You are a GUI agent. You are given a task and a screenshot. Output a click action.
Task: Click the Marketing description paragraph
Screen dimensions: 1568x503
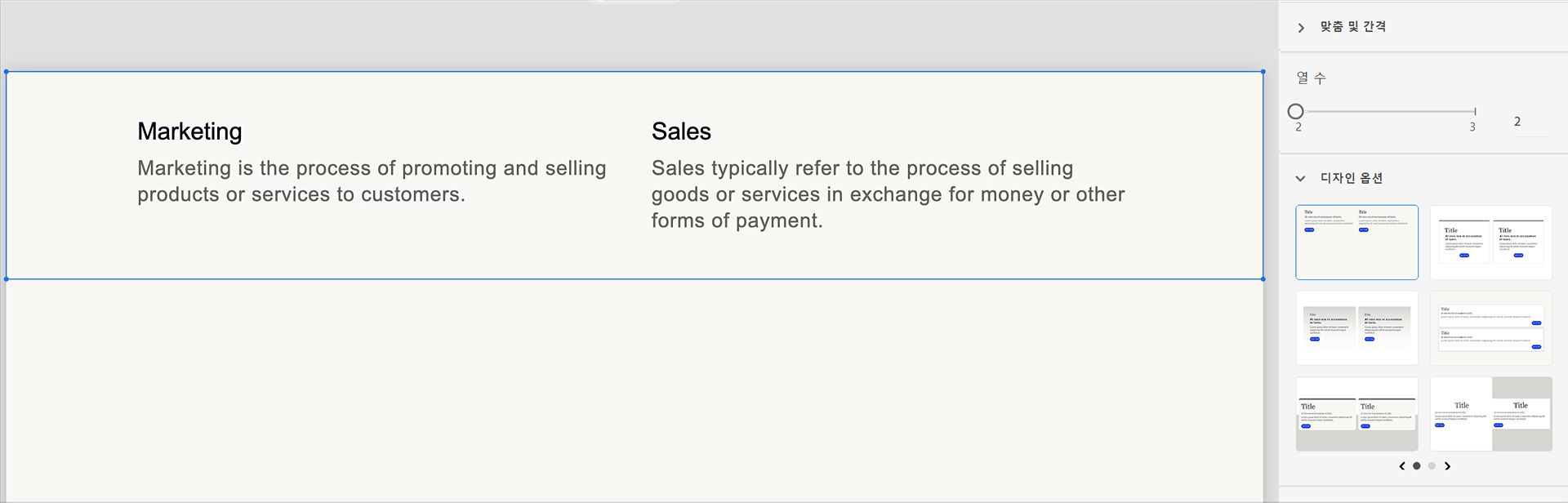point(372,181)
